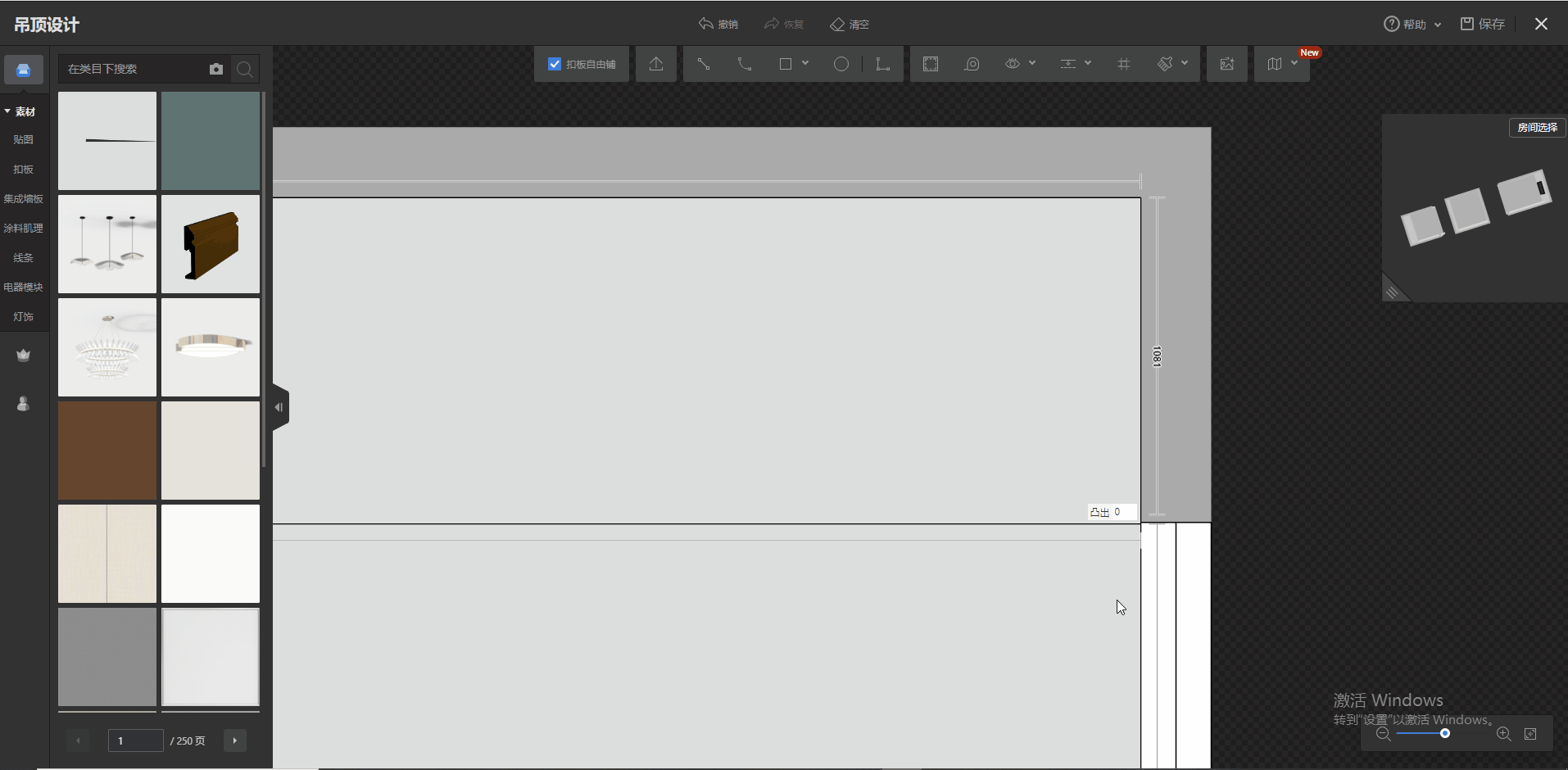Image resolution: width=1568 pixels, height=770 pixels.
Task: Click the 房间选择 button
Action: 1537,128
